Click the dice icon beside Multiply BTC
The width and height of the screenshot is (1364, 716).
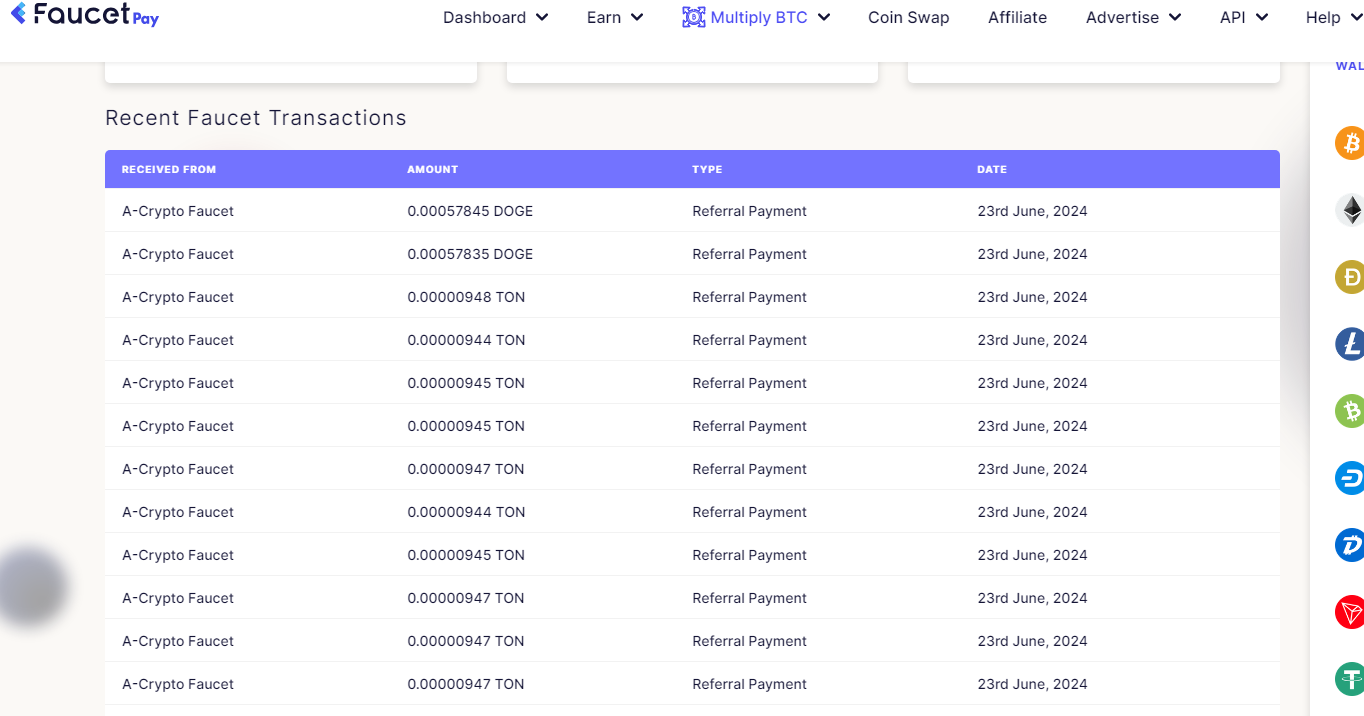[x=693, y=17]
